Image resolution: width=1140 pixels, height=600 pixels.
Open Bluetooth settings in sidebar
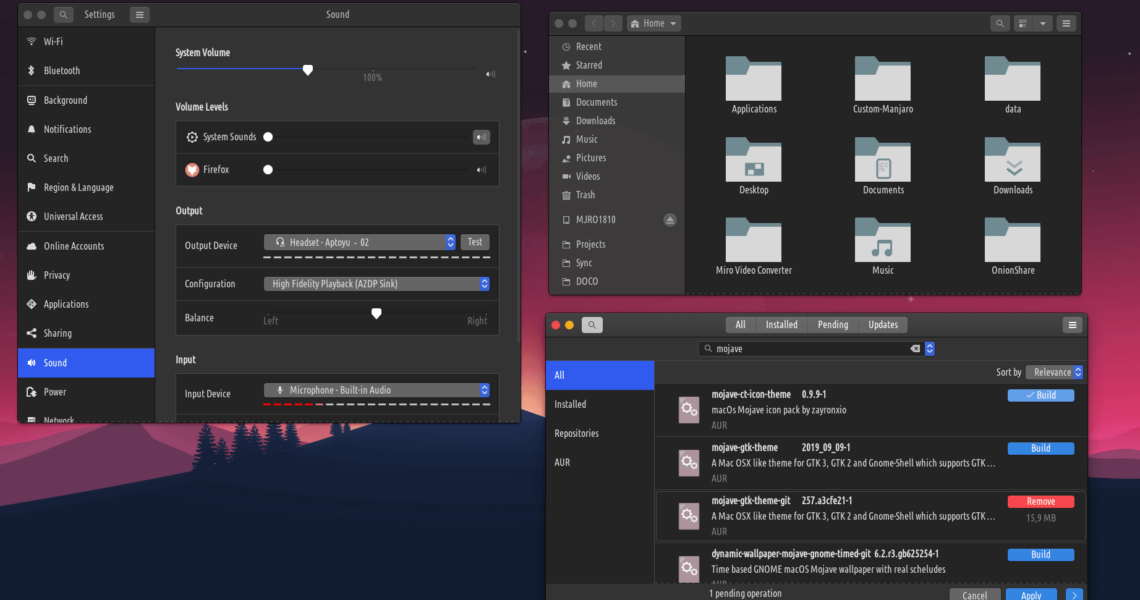61,71
